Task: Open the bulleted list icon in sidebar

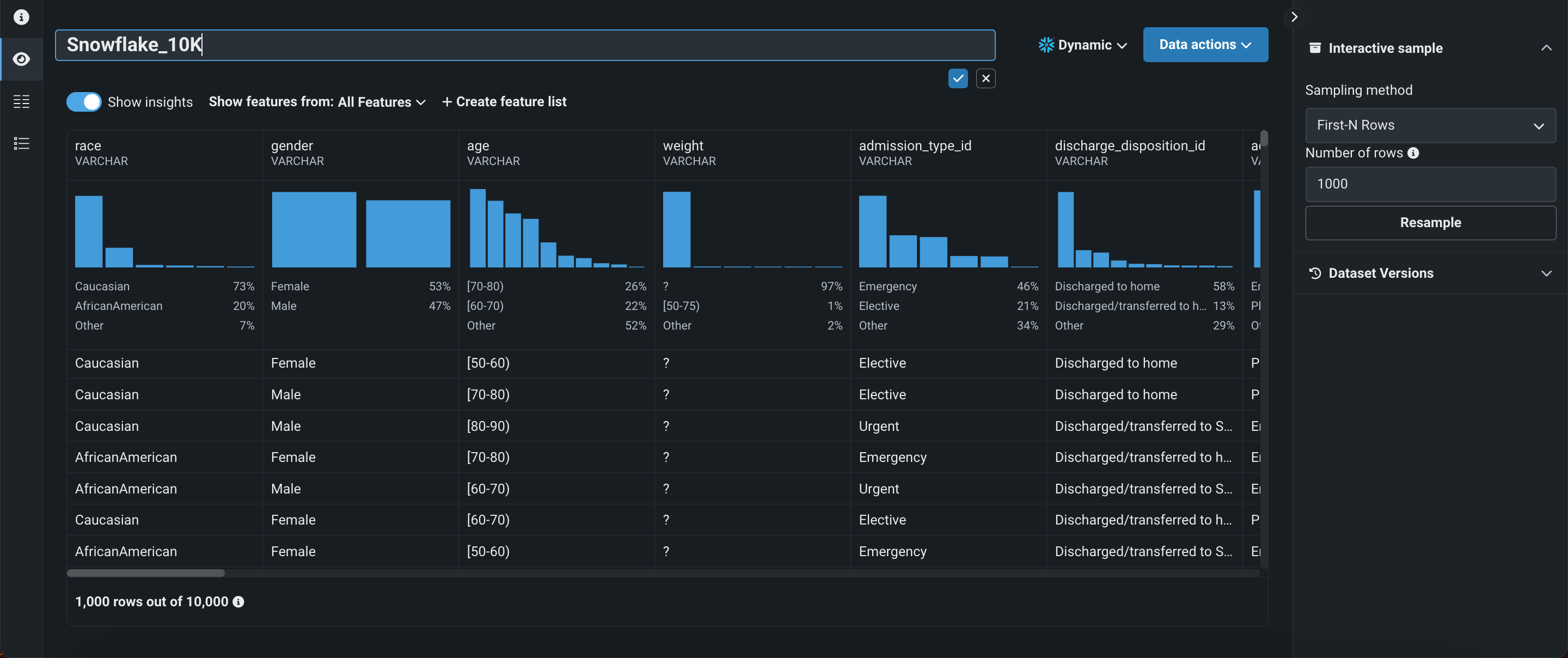Action: click(21, 143)
